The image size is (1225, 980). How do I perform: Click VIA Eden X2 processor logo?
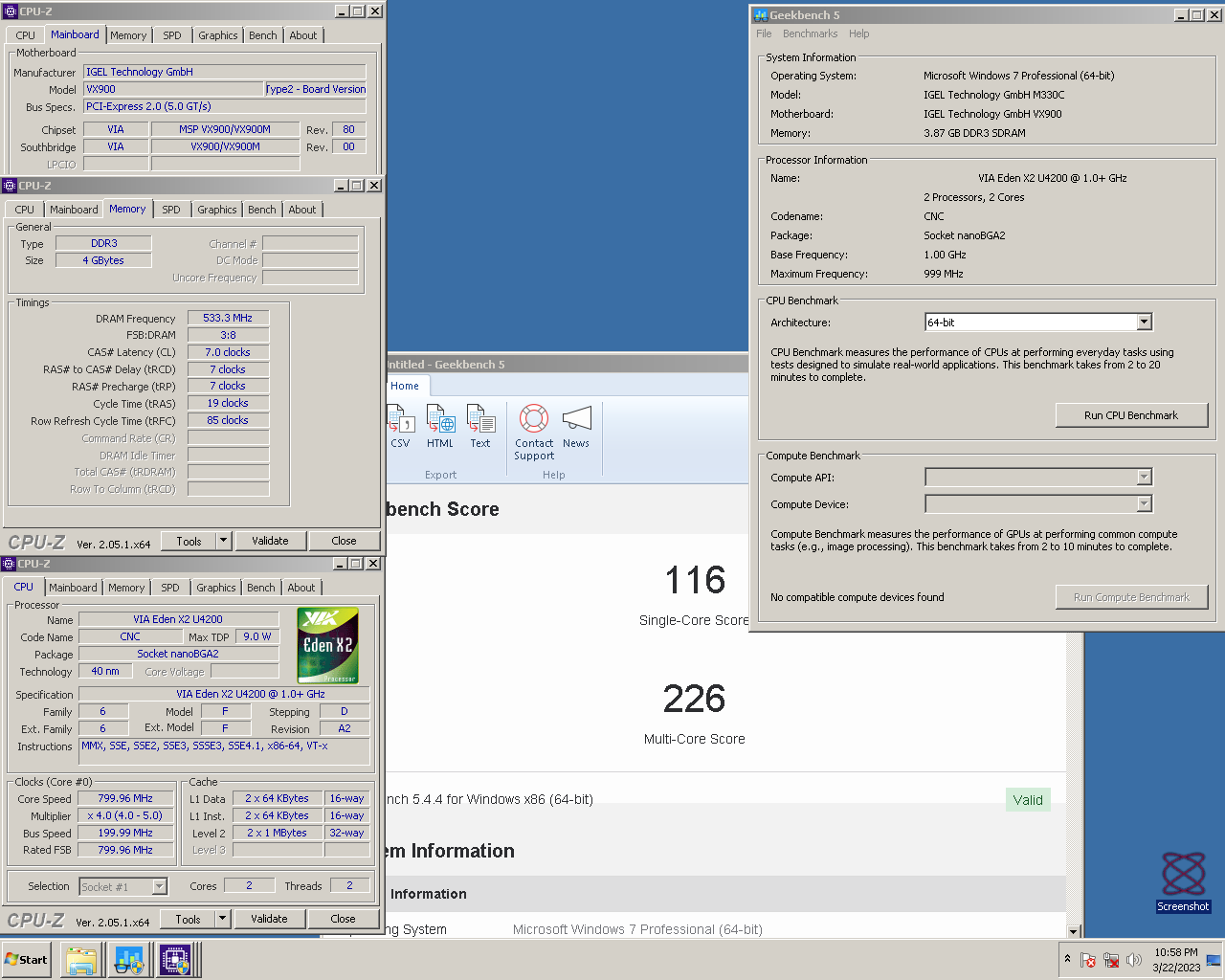[328, 645]
